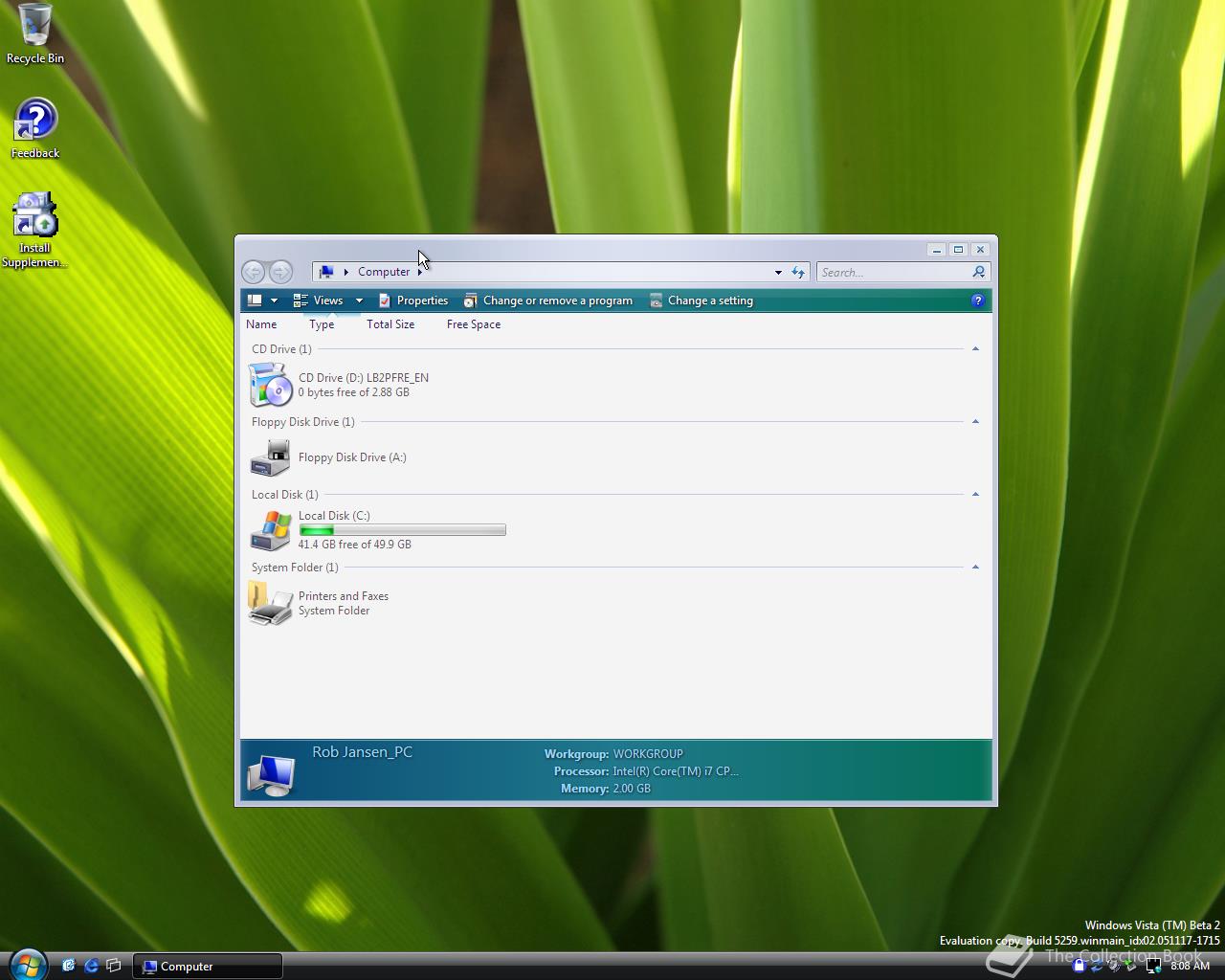Collapse the System Folder (1) group
This screenshot has height=980, width=1225.
coord(975,568)
